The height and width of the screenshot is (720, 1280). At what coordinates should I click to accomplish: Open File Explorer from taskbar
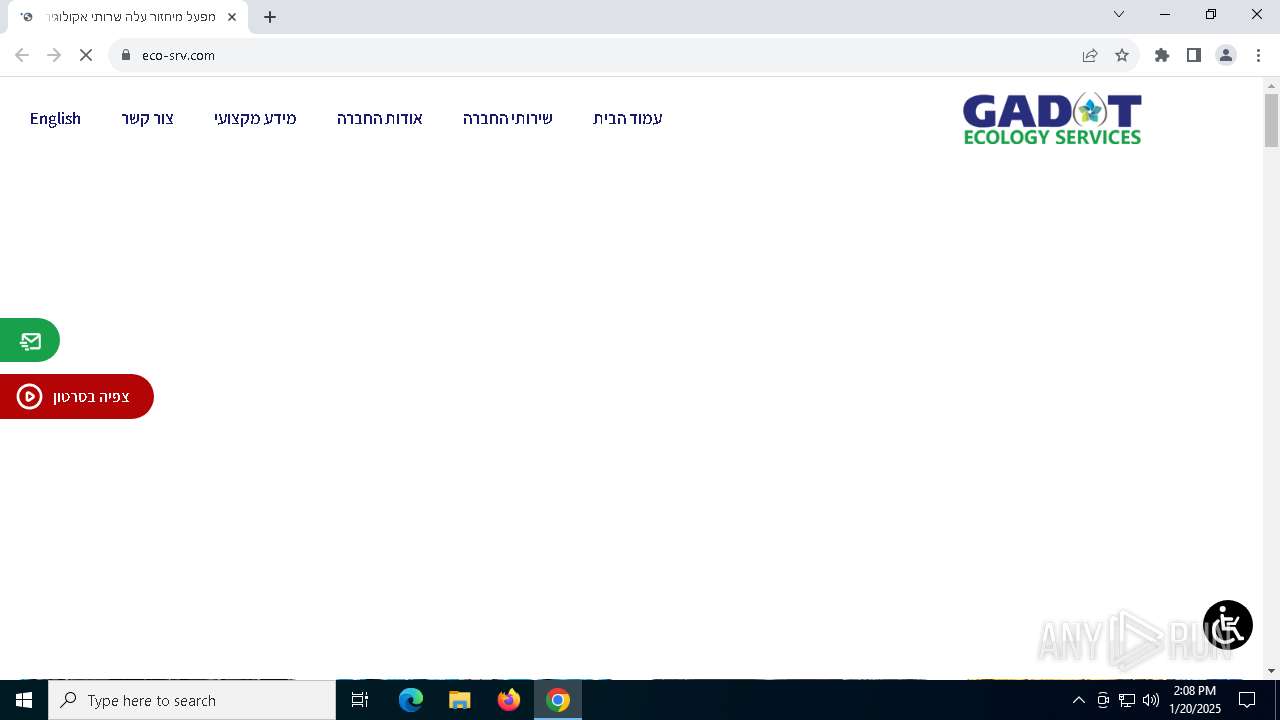[460, 700]
